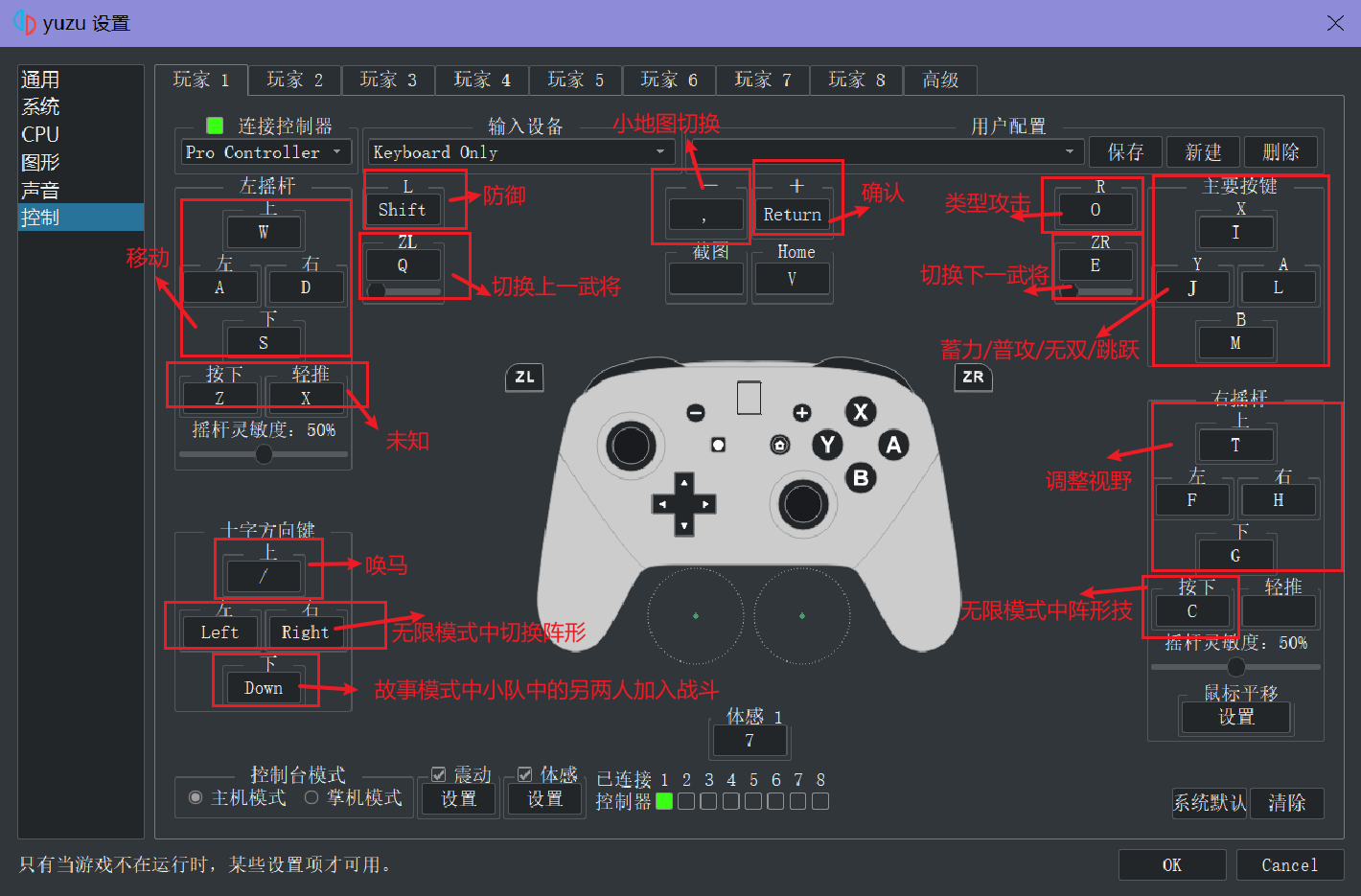
Task: Select CPU in the settings sidebar
Action: tap(81, 134)
